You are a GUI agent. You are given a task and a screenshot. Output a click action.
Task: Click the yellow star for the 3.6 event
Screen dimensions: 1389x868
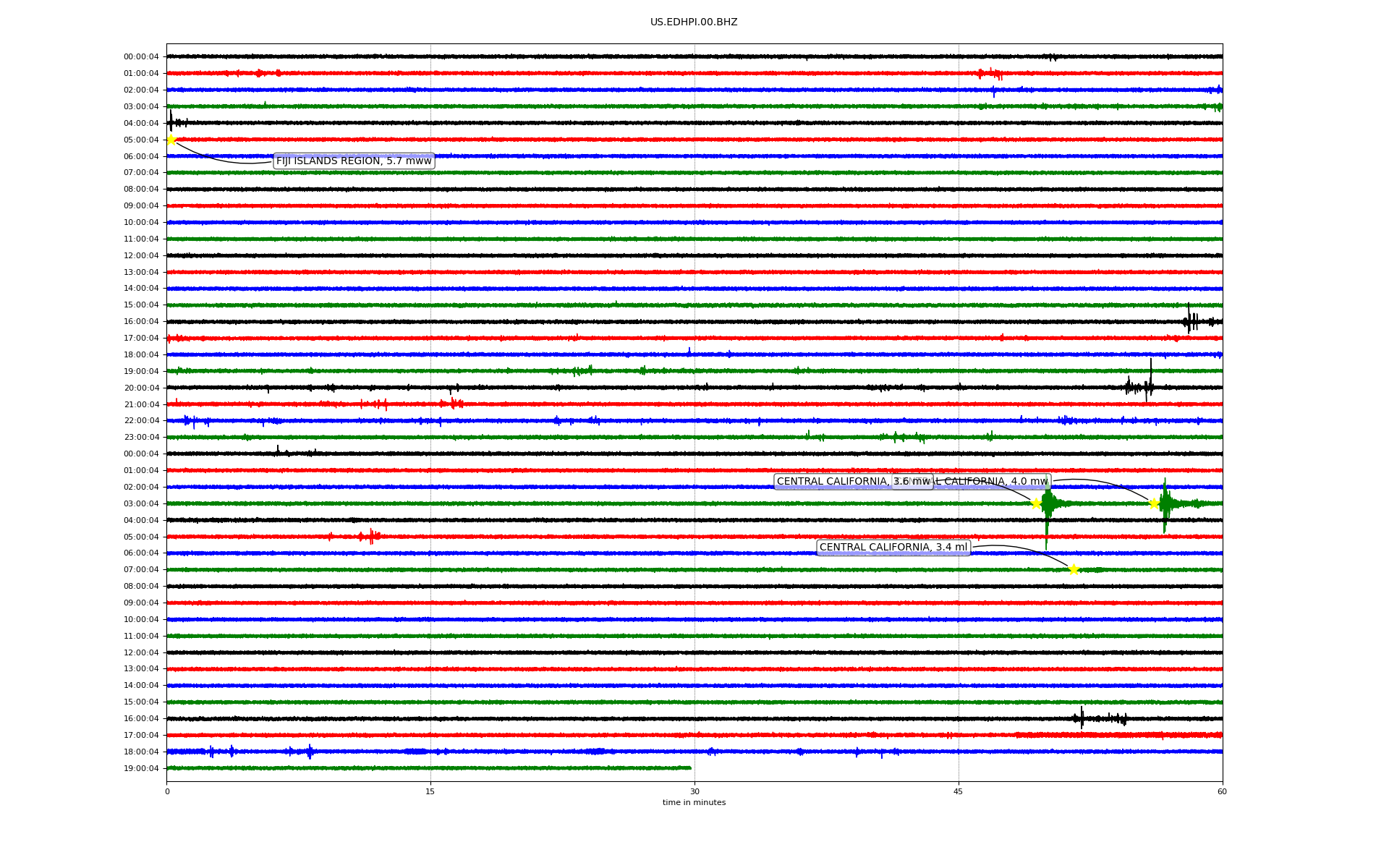click(x=1036, y=503)
